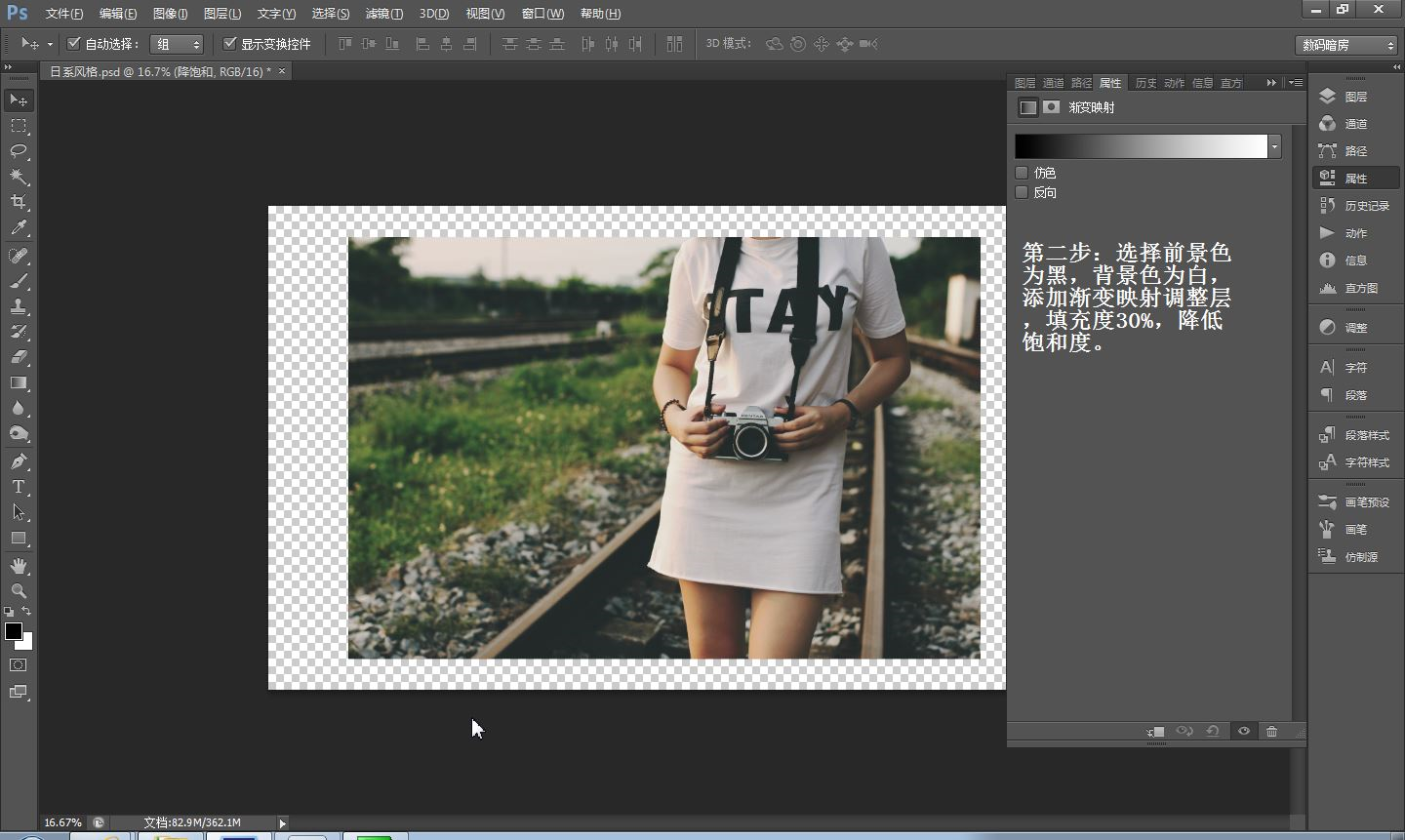Switch to the 通道 tab
The height and width of the screenshot is (840, 1405).
point(1053,83)
